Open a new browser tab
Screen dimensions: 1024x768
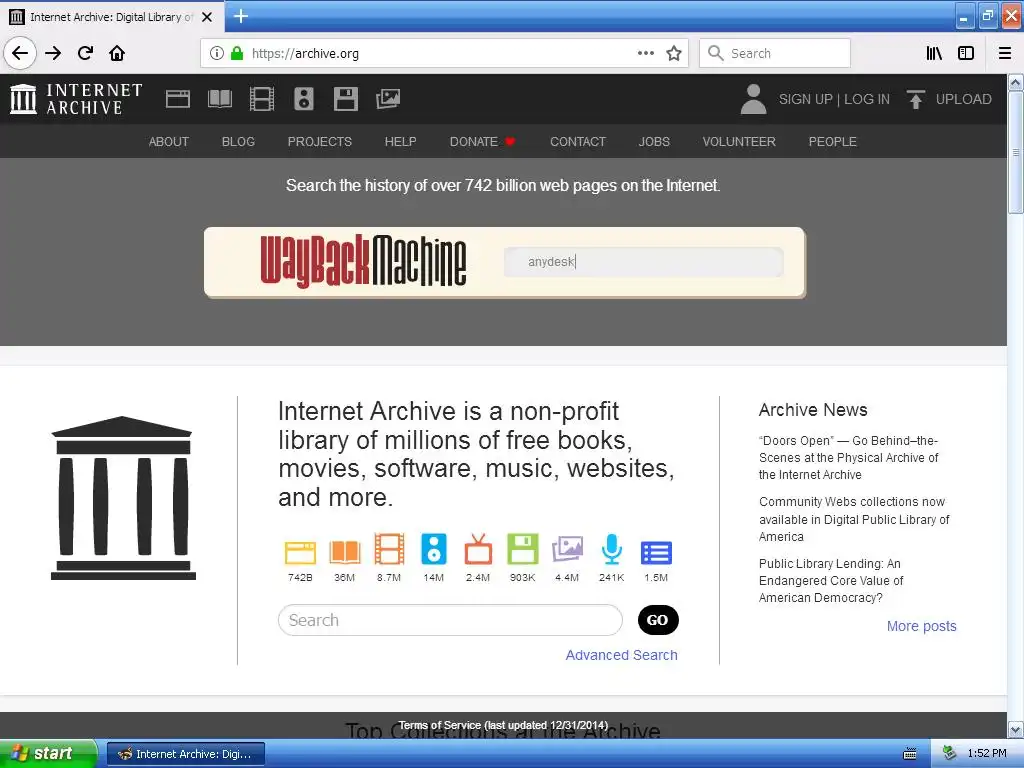[241, 16]
